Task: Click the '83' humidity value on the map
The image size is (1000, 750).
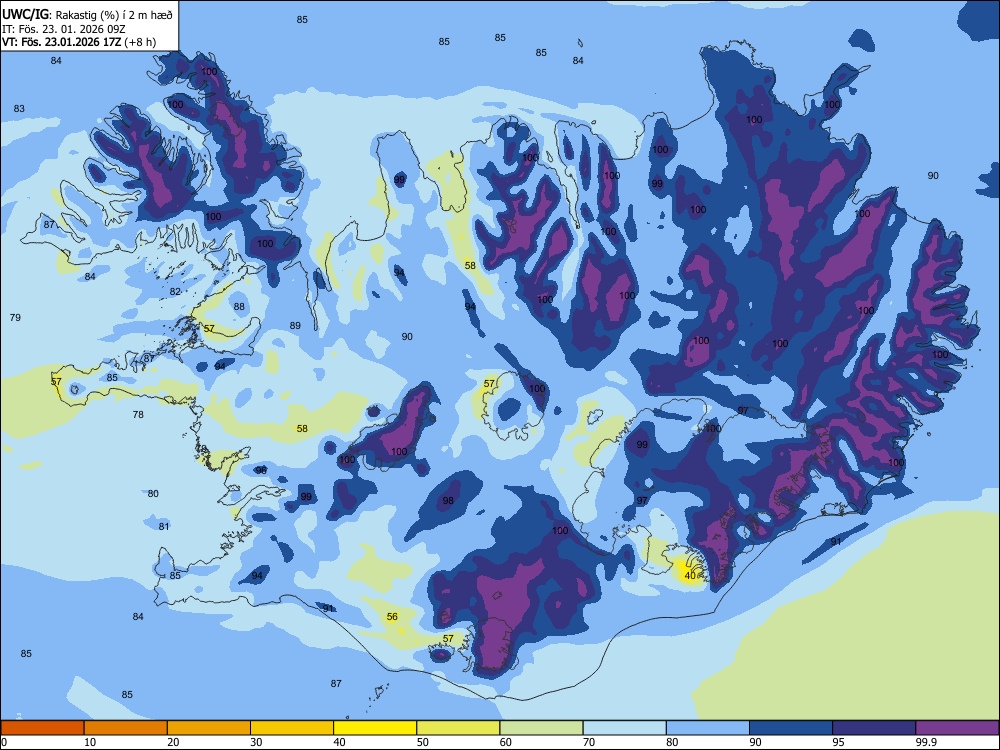Action: [x=19, y=108]
